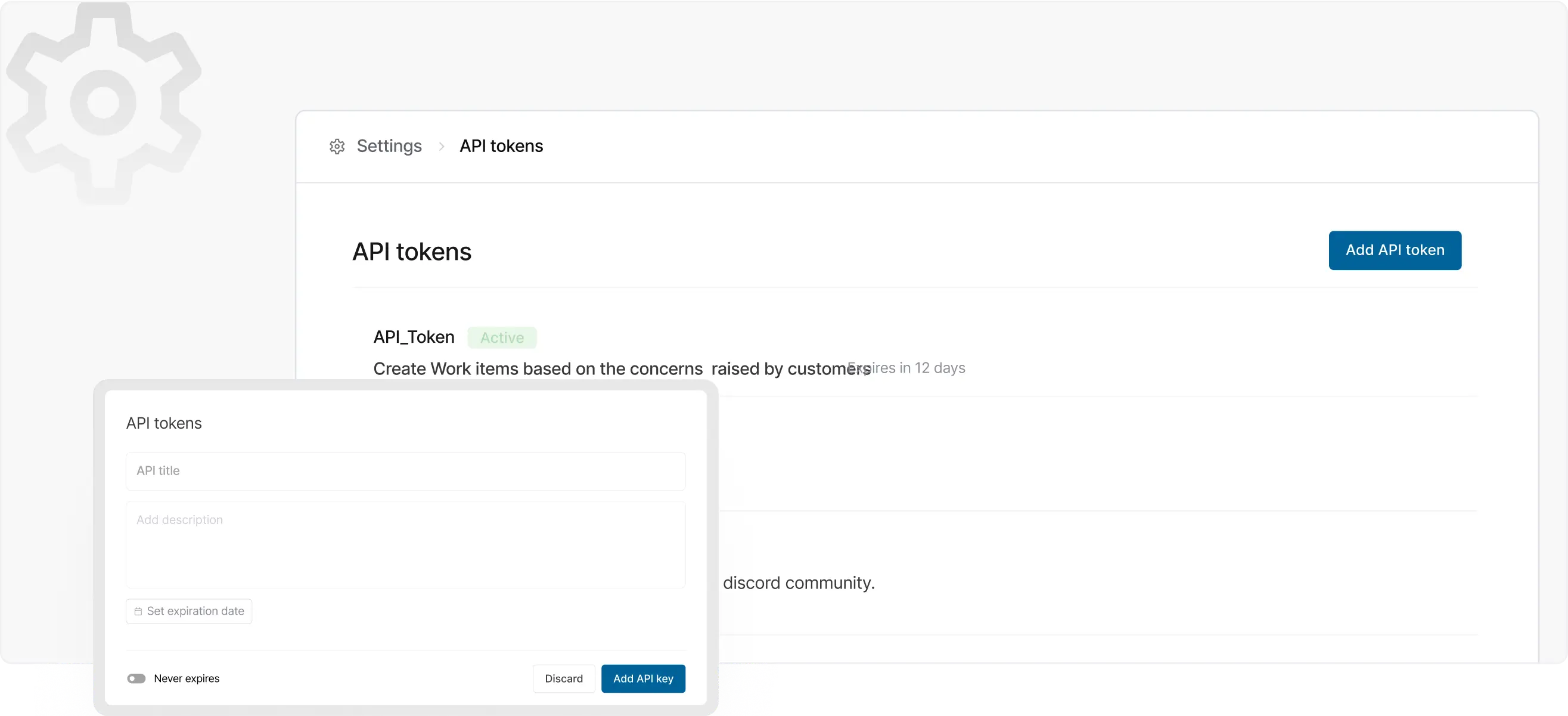The height and width of the screenshot is (716, 1568).
Task: Toggle the Never expires switch
Action: tap(136, 678)
